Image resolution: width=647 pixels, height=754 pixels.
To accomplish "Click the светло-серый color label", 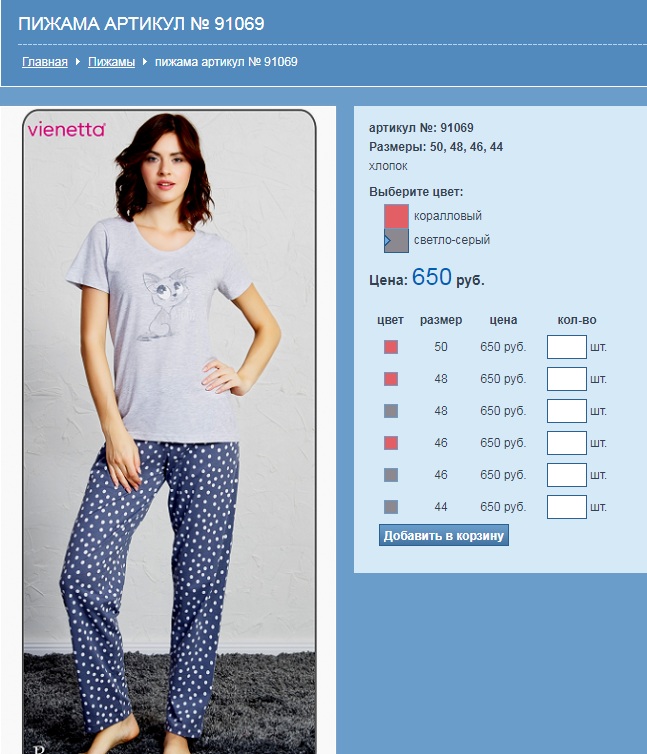I will (x=452, y=239).
